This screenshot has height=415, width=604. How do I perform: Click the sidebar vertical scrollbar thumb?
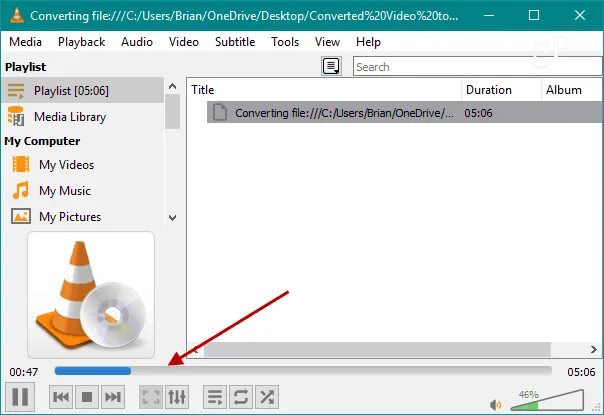pos(173,111)
